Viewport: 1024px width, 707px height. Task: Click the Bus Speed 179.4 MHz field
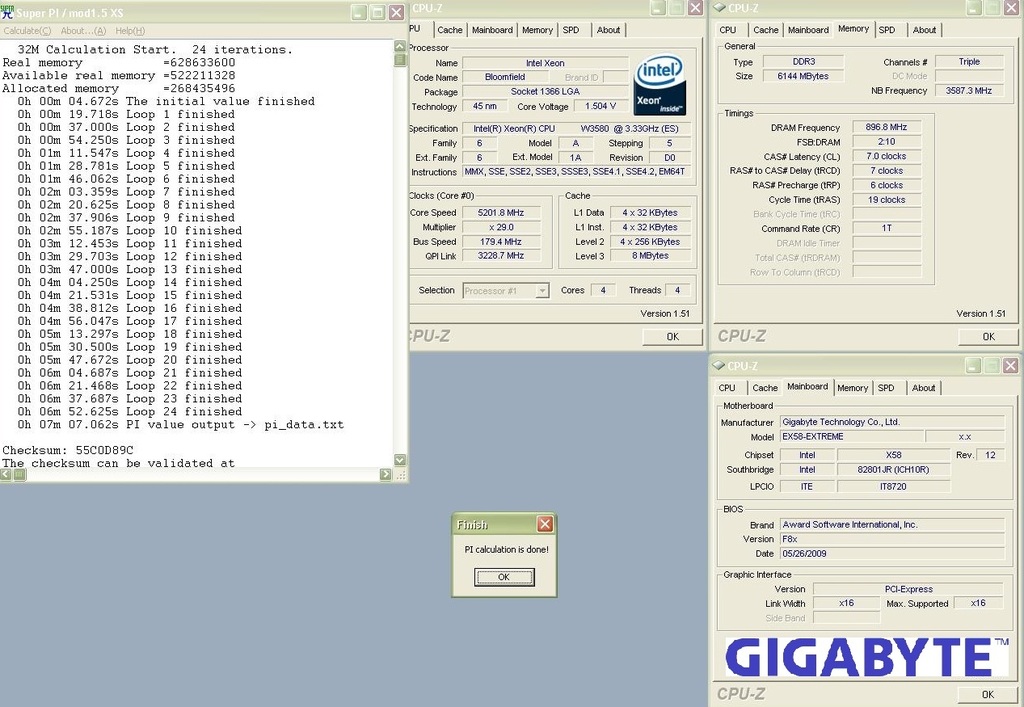pyautogui.click(x=501, y=242)
